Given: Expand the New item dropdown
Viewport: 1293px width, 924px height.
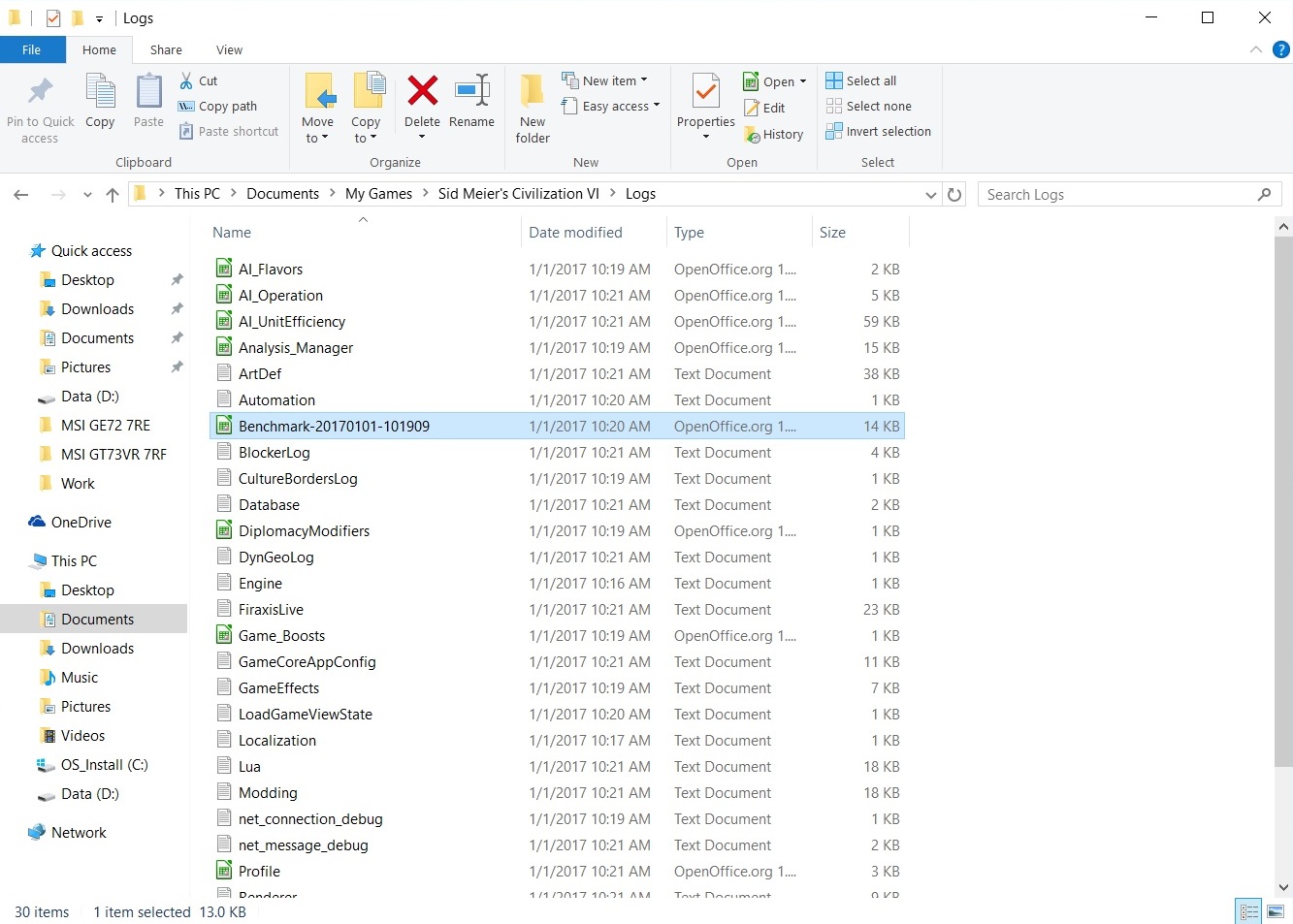Looking at the screenshot, I should pyautogui.click(x=644, y=80).
